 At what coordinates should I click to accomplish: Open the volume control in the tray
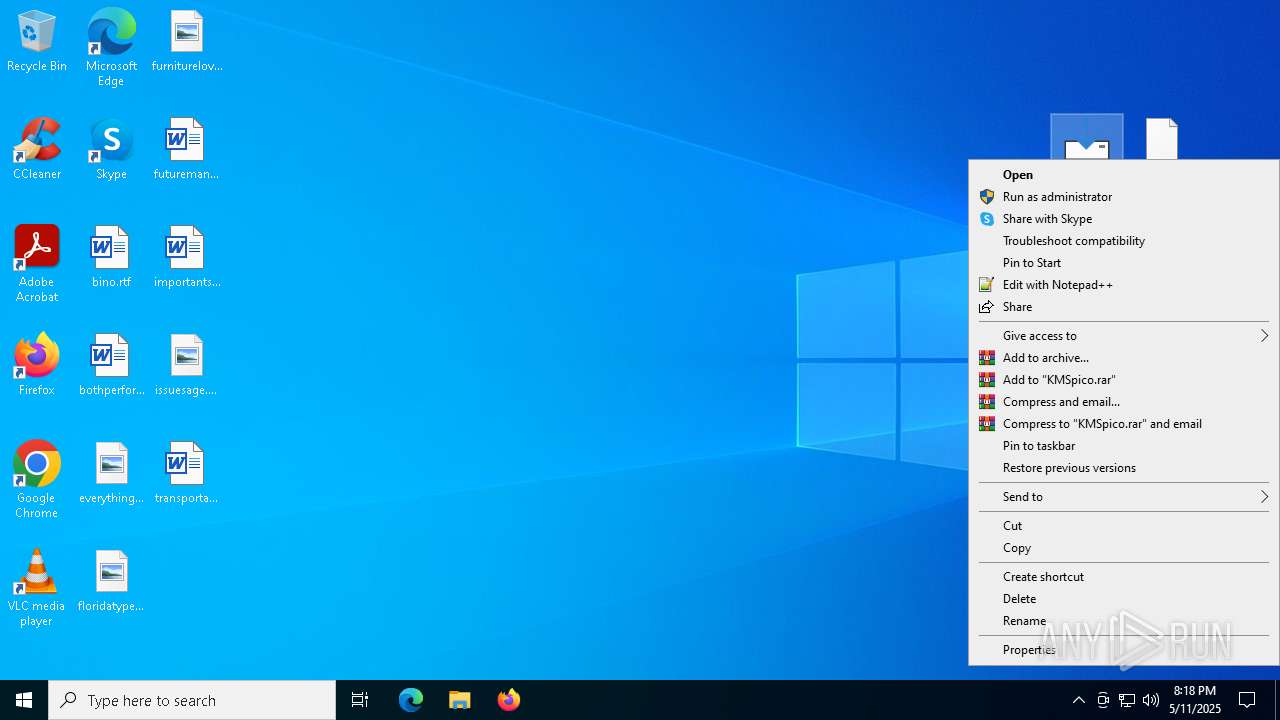(x=1151, y=700)
